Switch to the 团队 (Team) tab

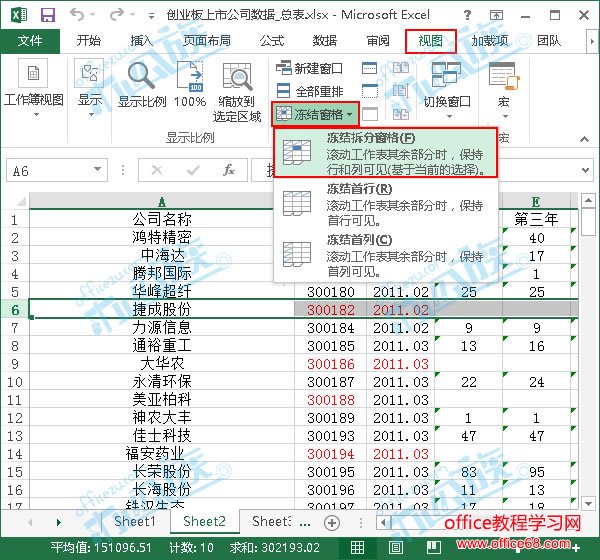[549, 41]
